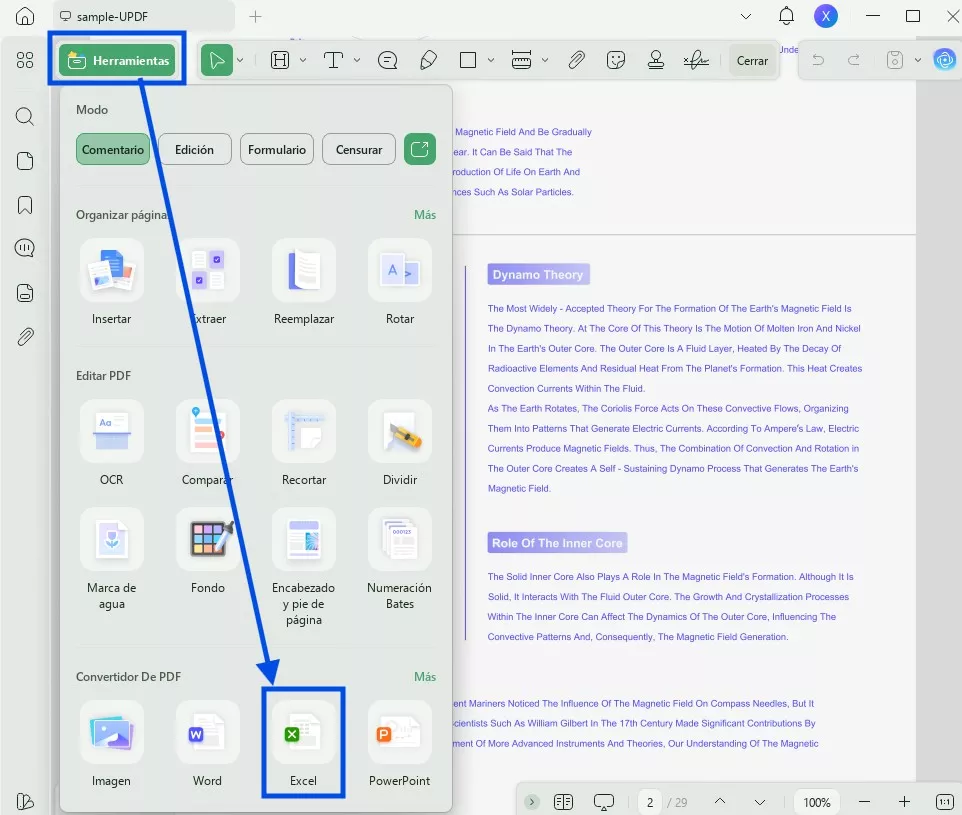The image size is (962, 815).
Task: Open the Herramientas tools menu
Action: click(117, 60)
